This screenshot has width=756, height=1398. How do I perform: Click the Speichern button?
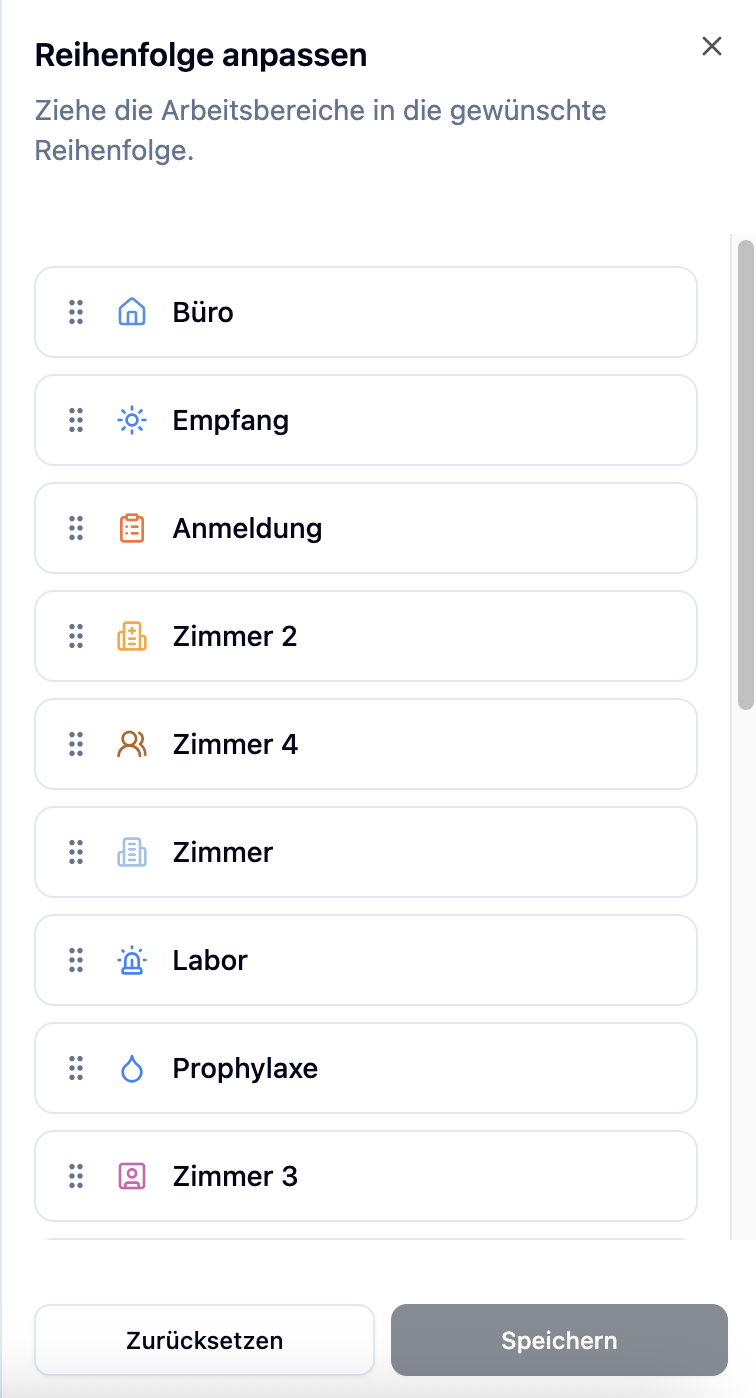(x=559, y=1340)
